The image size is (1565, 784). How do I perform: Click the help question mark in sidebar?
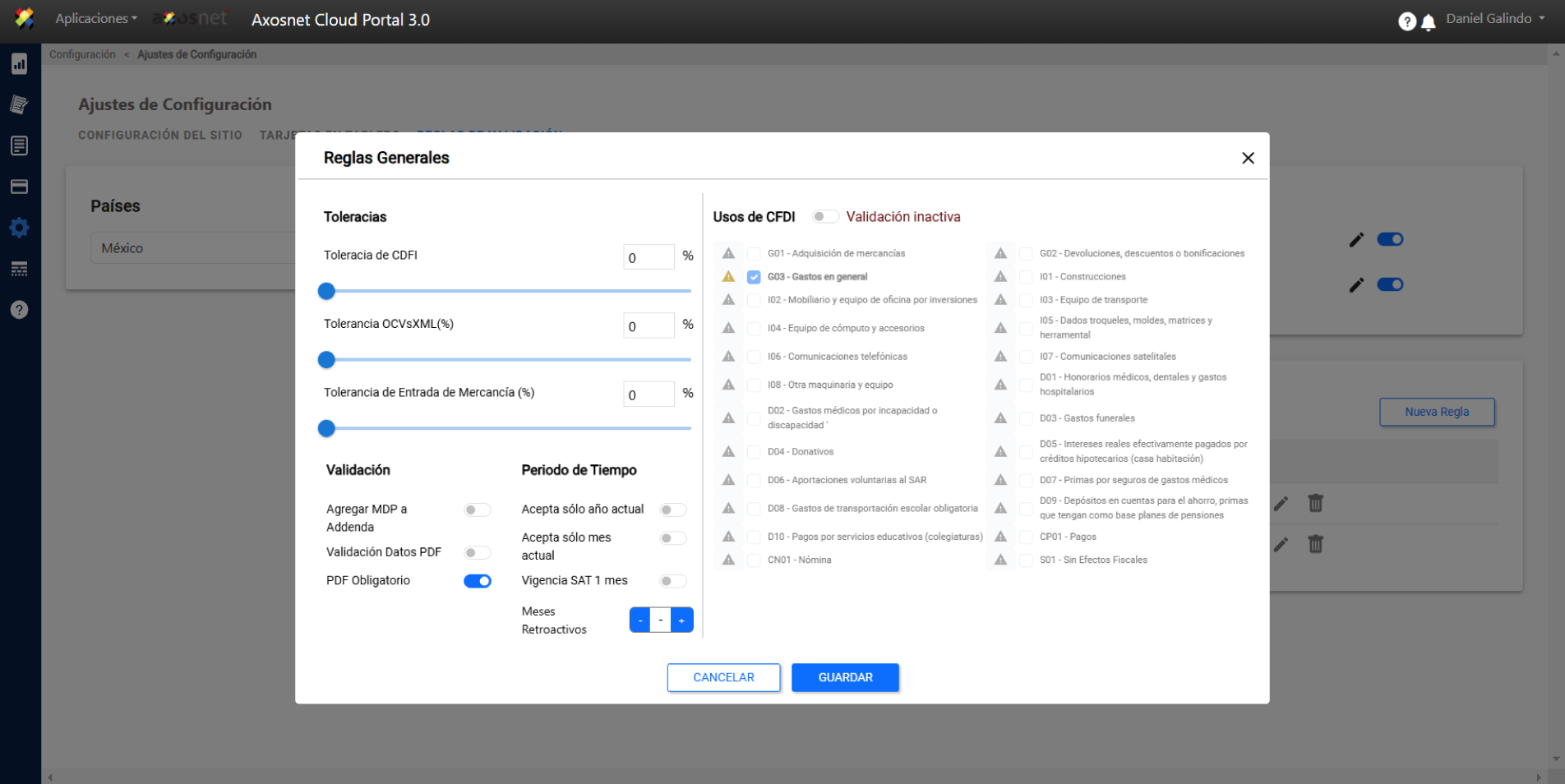pyautogui.click(x=19, y=310)
